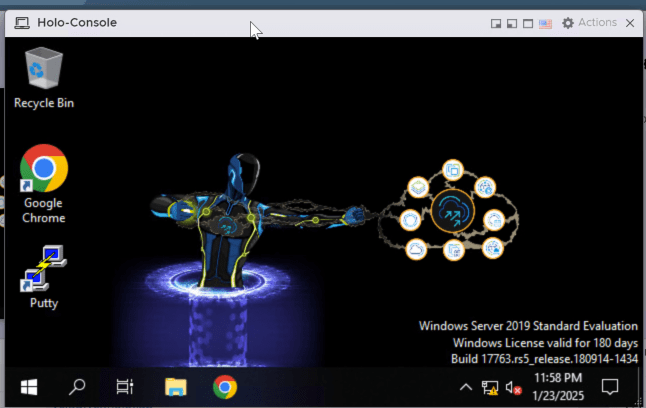Switch console to full-size window view

tap(527, 23)
